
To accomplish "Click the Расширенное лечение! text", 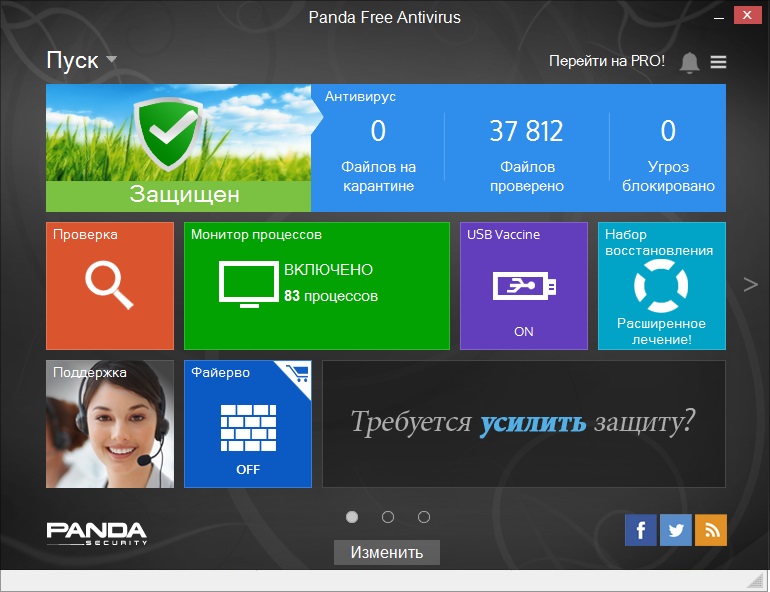I will click(x=661, y=331).
